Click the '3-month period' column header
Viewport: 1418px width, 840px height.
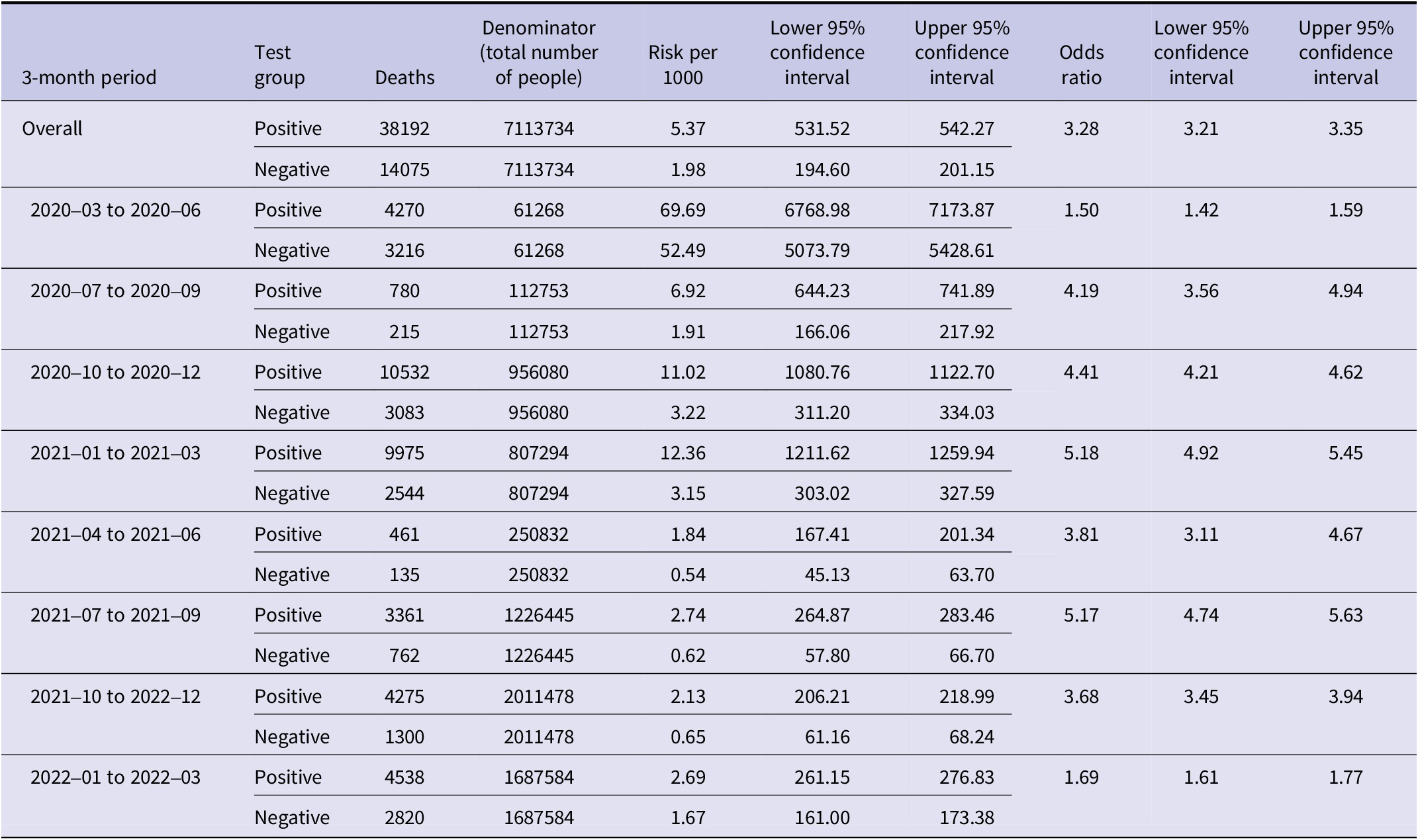[89, 77]
